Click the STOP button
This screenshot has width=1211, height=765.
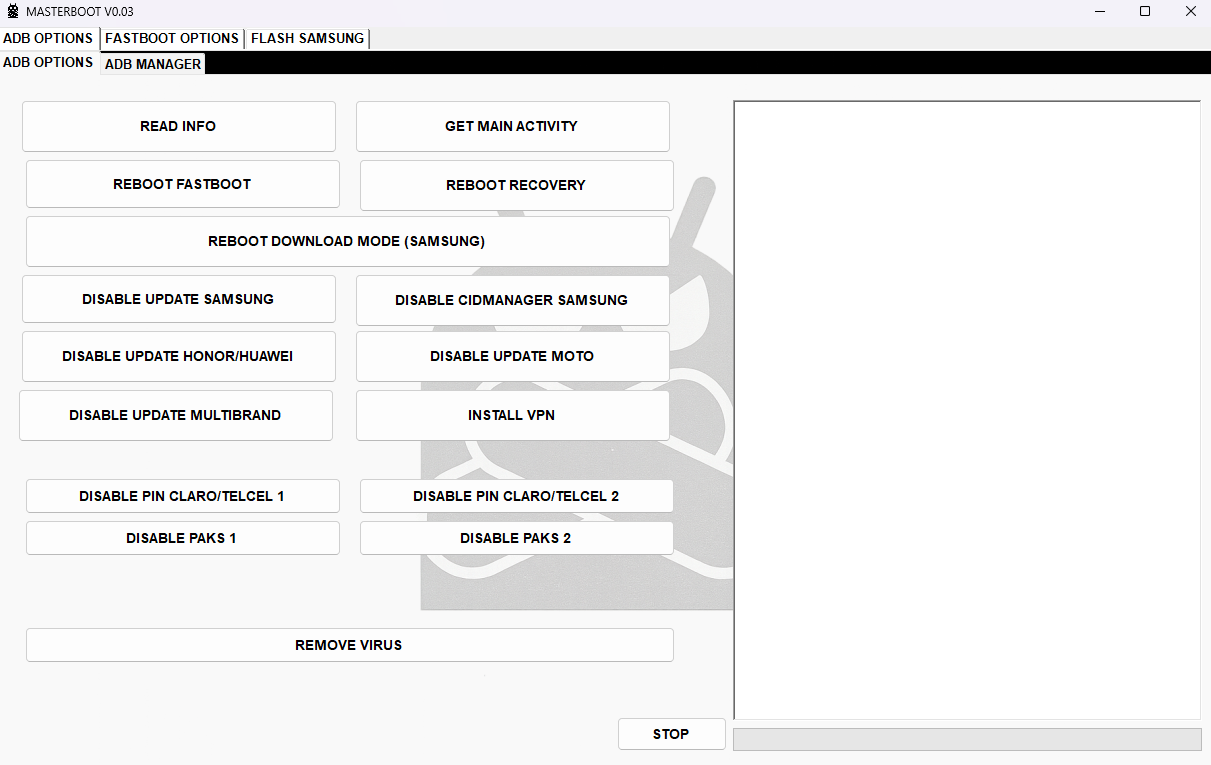671,733
